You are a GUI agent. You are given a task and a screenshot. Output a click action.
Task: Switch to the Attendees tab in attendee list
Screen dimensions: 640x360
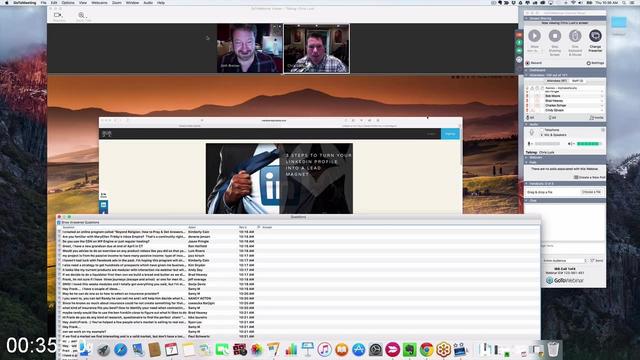(x=557, y=81)
